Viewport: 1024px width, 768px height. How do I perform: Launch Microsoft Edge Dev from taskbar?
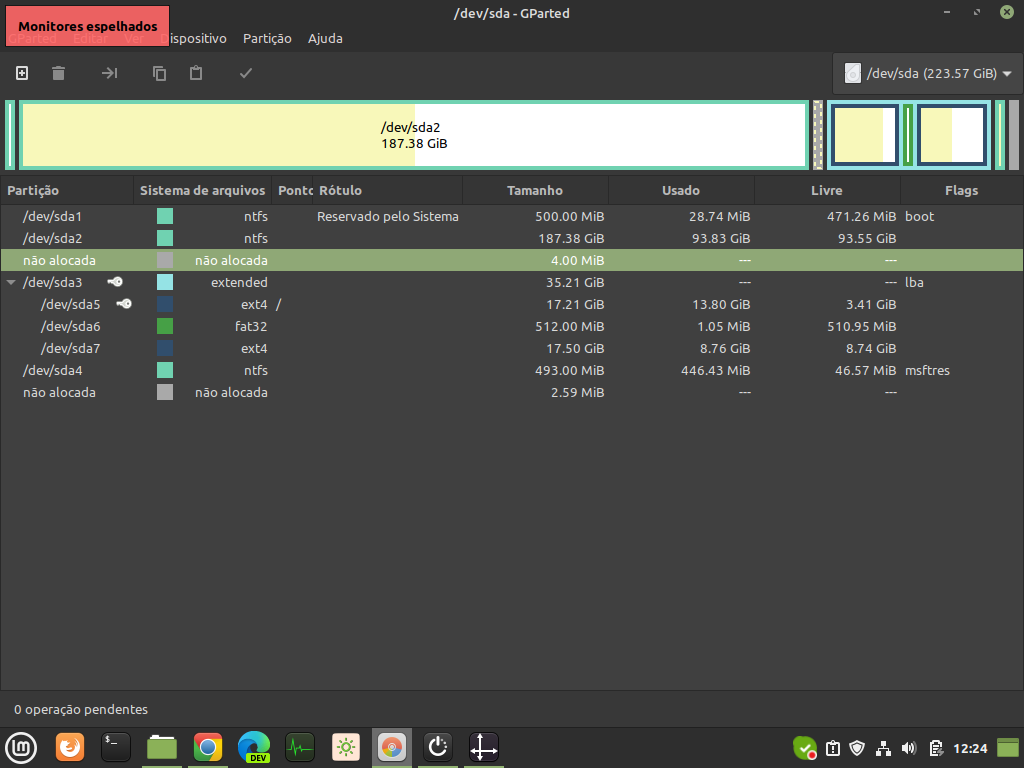point(254,748)
